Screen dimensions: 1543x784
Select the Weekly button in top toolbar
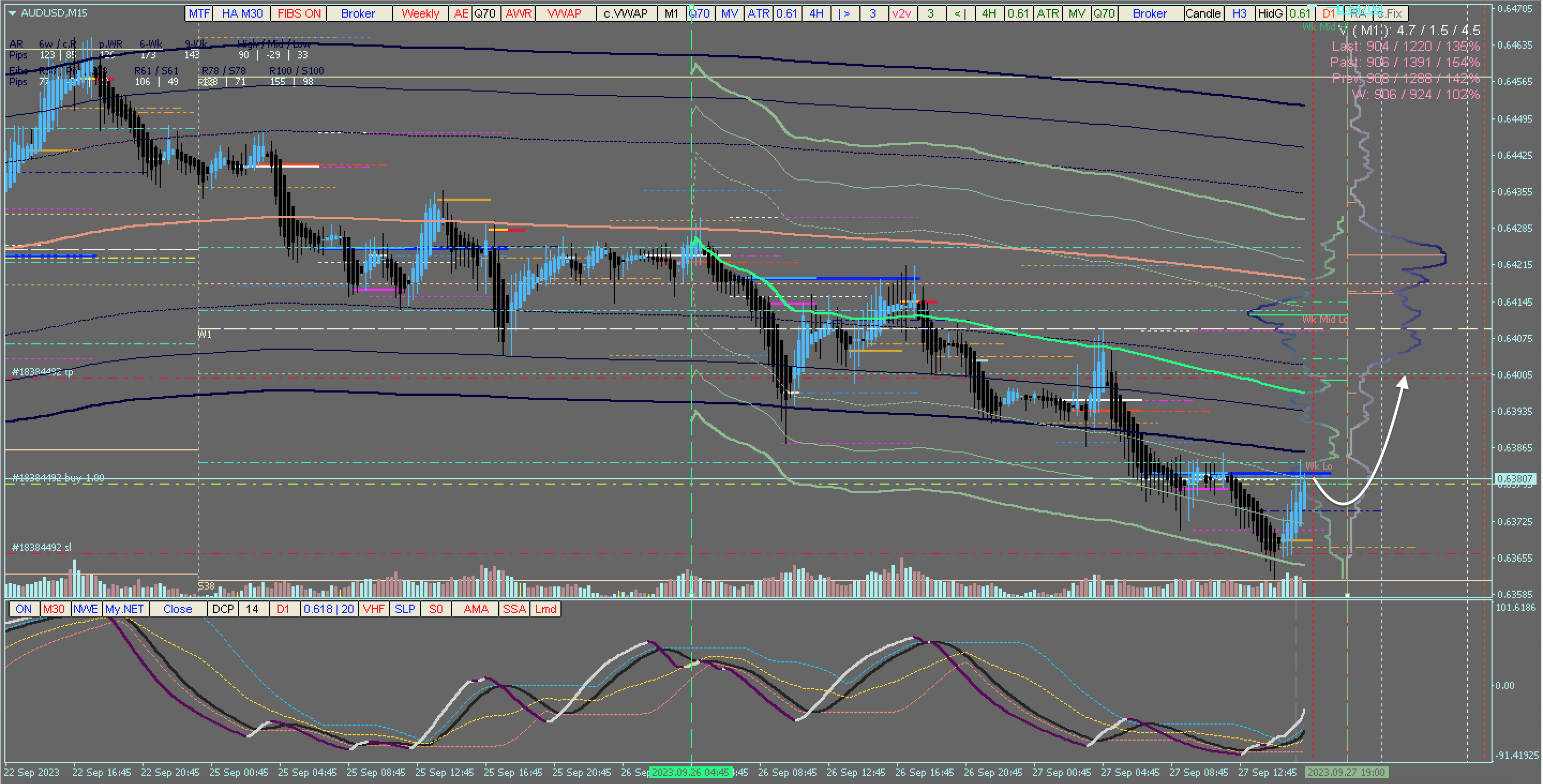click(420, 13)
